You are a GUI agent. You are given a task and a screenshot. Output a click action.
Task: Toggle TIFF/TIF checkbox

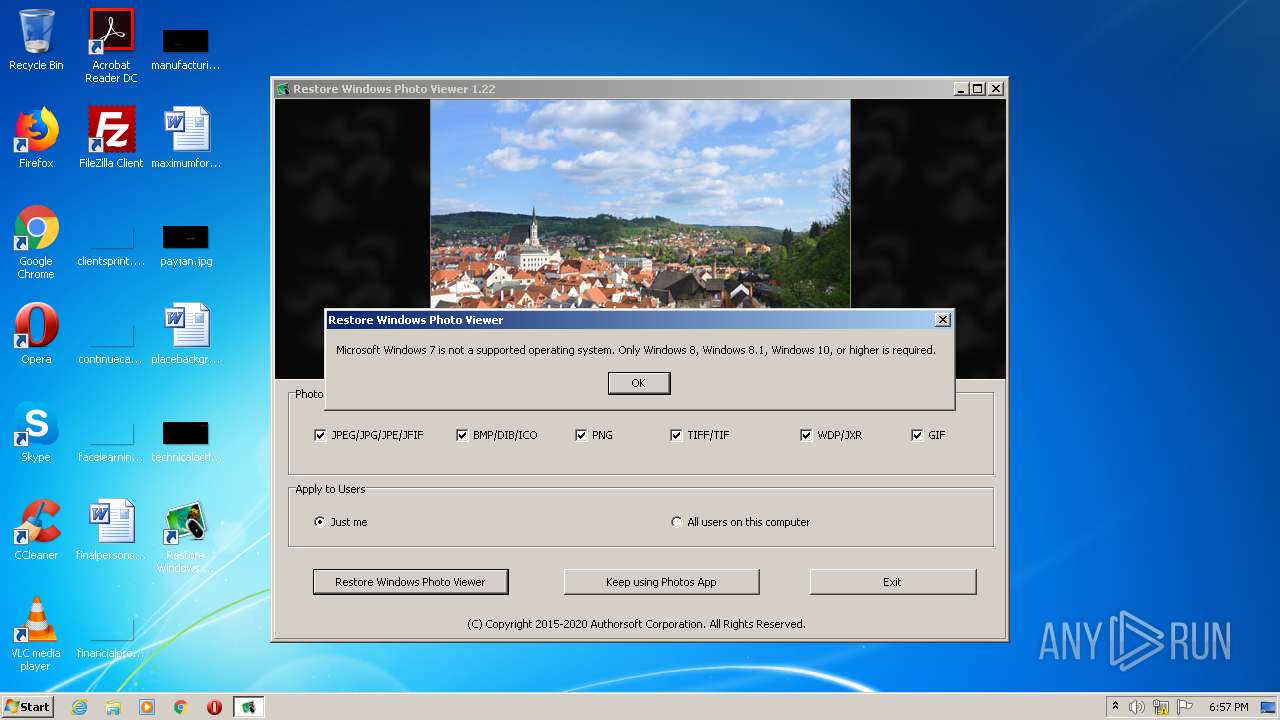click(676, 435)
